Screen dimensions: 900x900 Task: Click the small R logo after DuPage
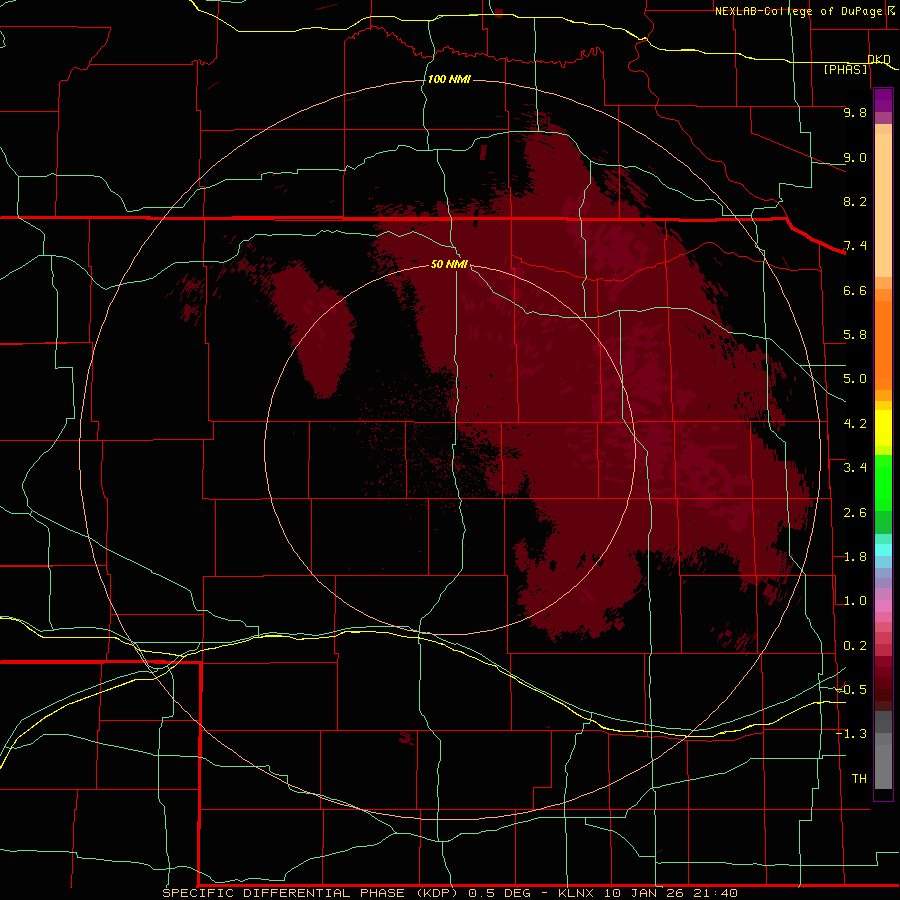coord(891,10)
